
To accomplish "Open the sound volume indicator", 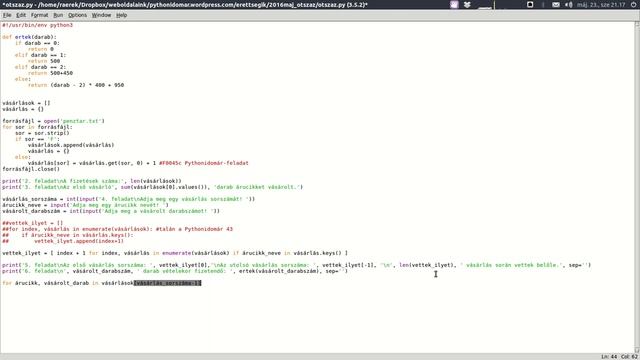I will tap(569, 4).
